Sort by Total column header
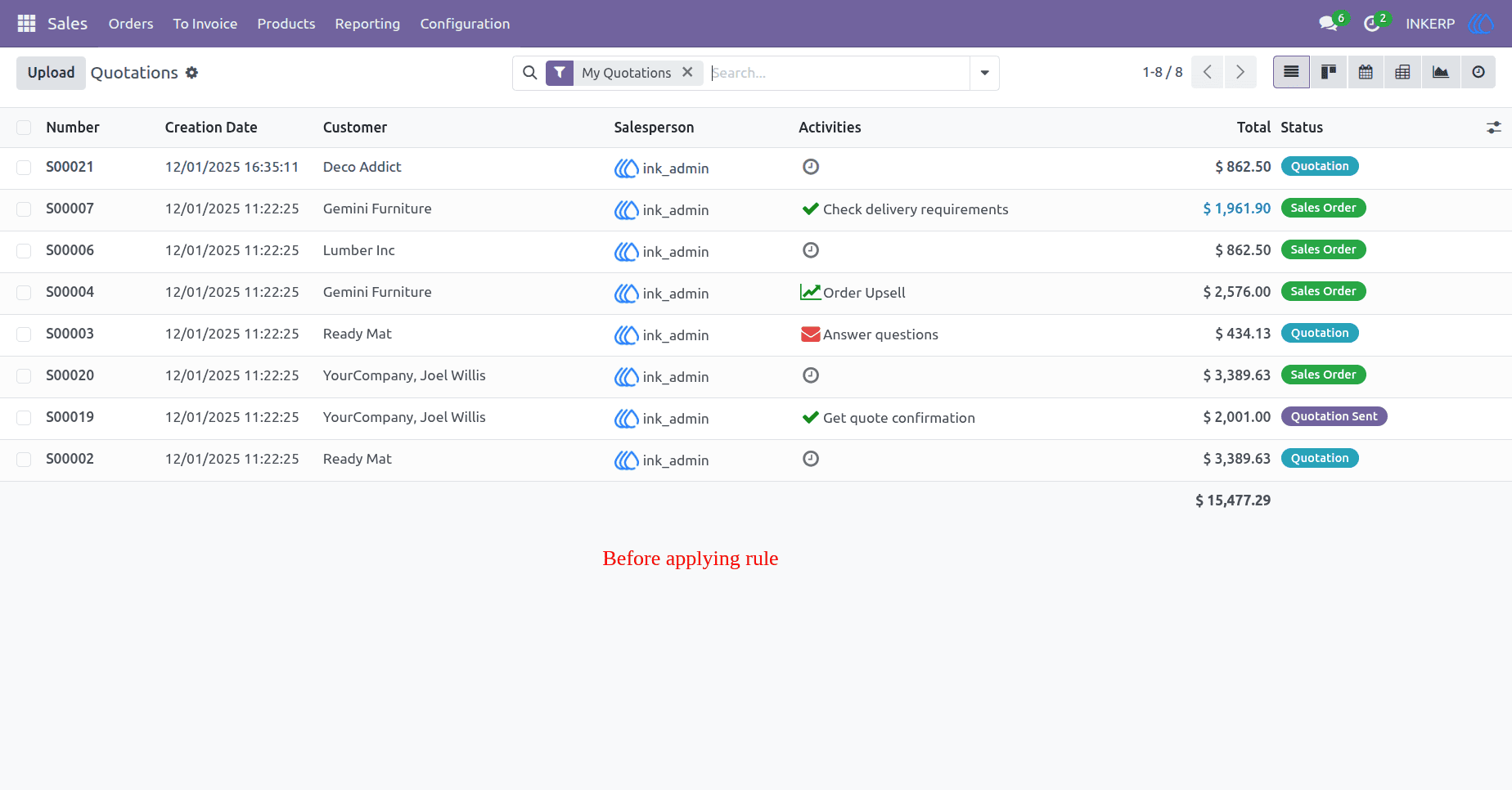The image size is (1512, 790). point(1253,128)
